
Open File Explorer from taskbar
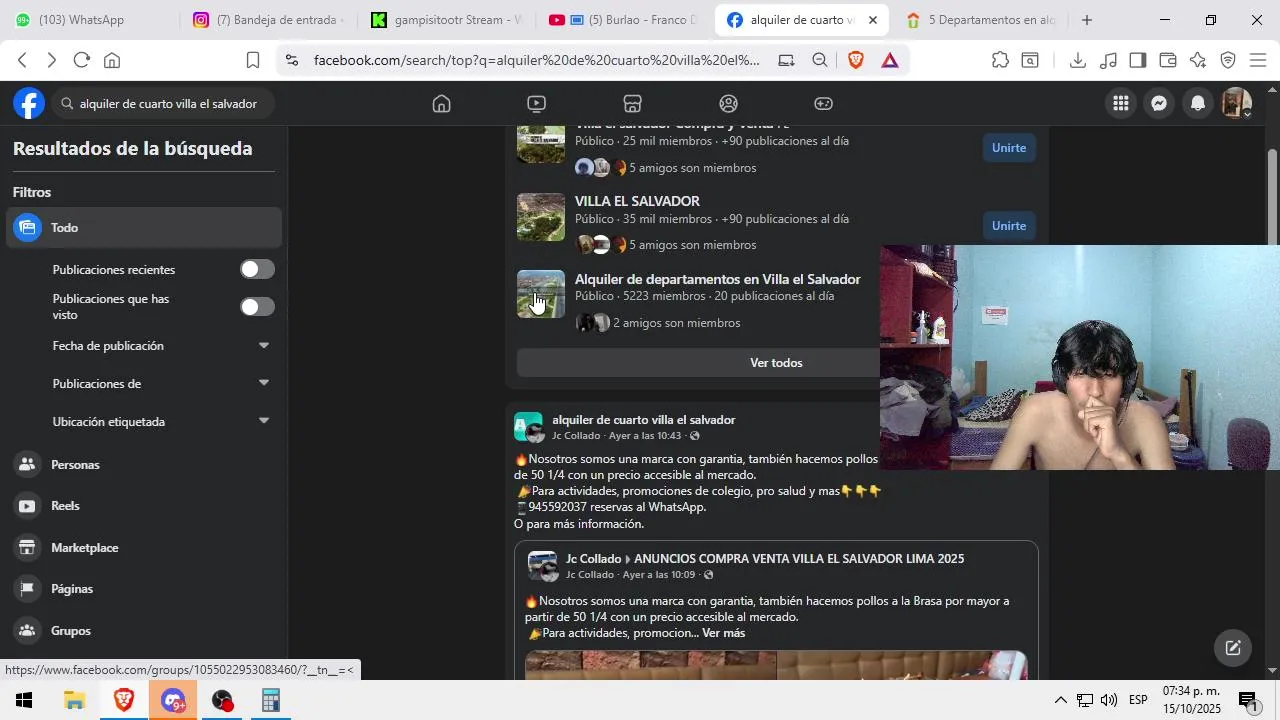[74, 700]
